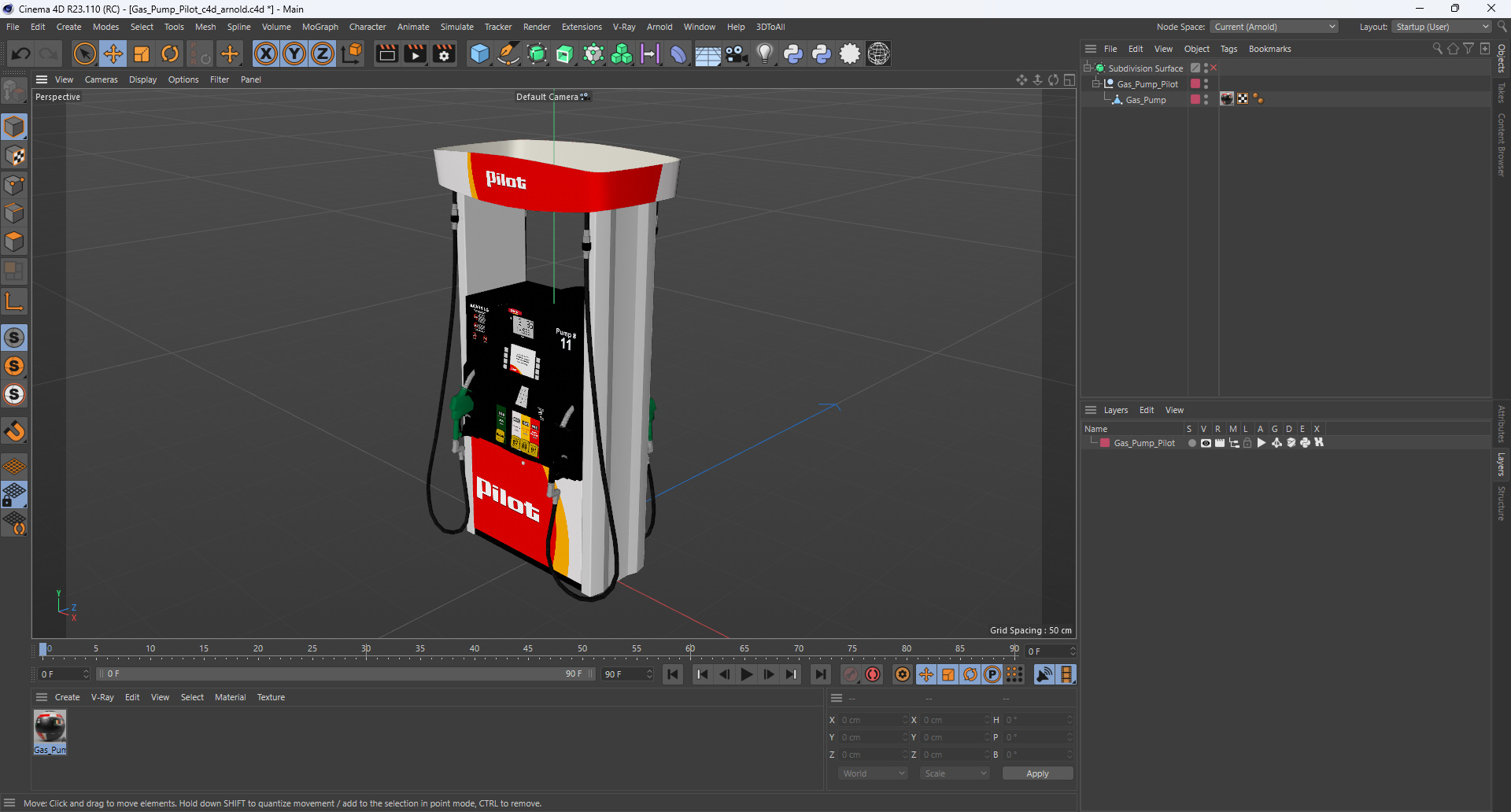This screenshot has width=1511, height=812.
Task: Select the Live Selection tool
Action: pyautogui.click(x=84, y=54)
